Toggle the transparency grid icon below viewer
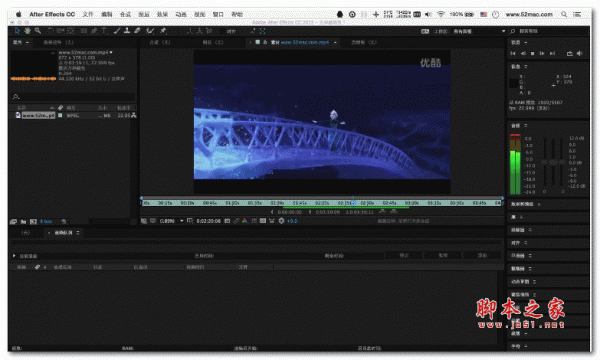The width and height of the screenshot is (600, 360). (x=263, y=221)
